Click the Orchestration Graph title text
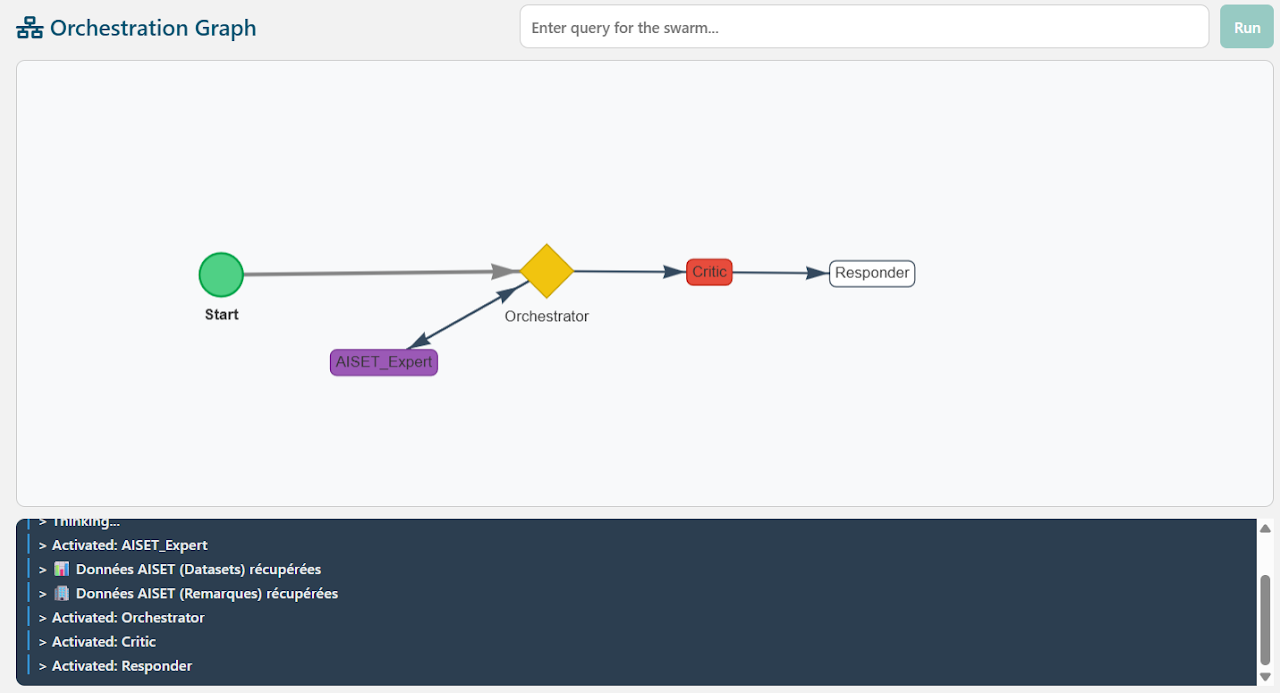Screen dimensions: 1280x693 click(x=150, y=28)
